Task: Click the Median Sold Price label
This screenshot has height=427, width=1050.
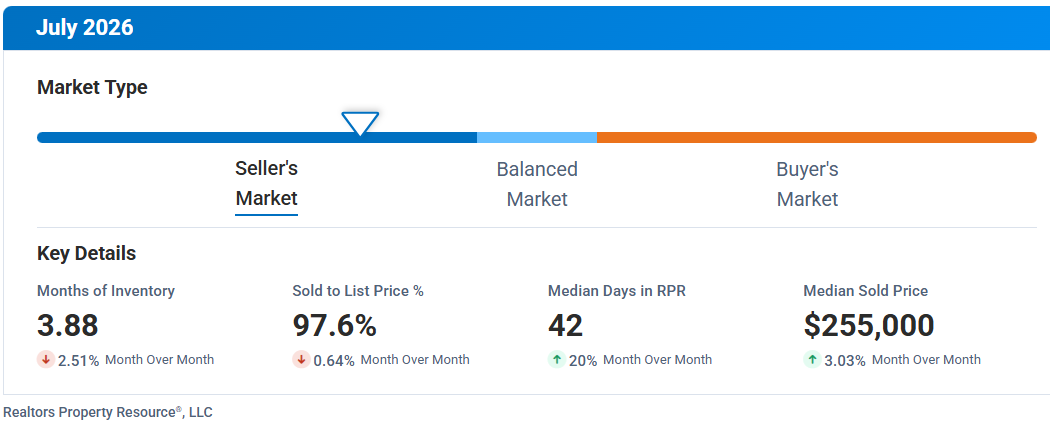Action: [866, 291]
